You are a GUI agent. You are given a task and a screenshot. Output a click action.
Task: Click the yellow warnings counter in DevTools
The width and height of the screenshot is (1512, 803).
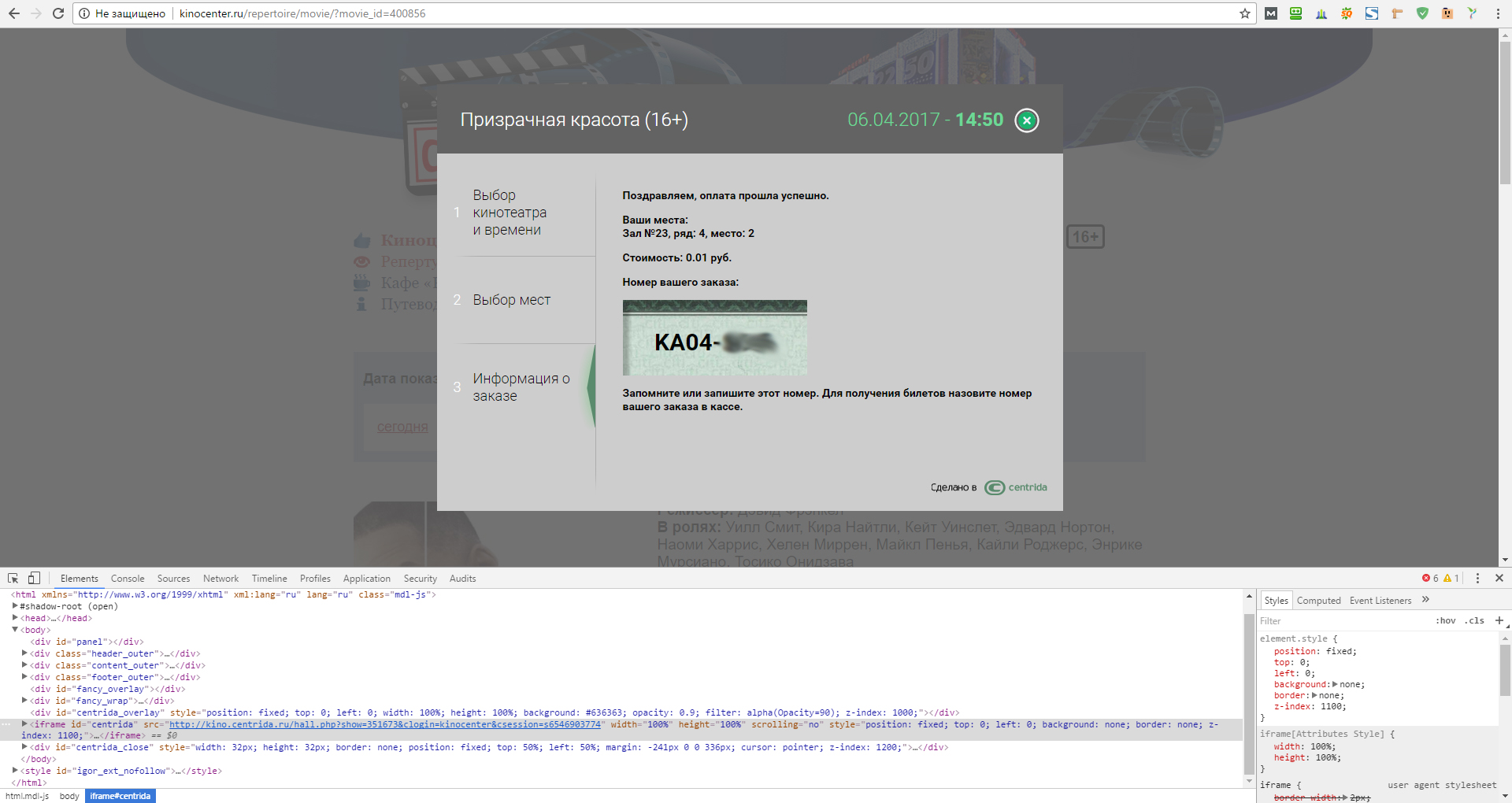point(1451,578)
